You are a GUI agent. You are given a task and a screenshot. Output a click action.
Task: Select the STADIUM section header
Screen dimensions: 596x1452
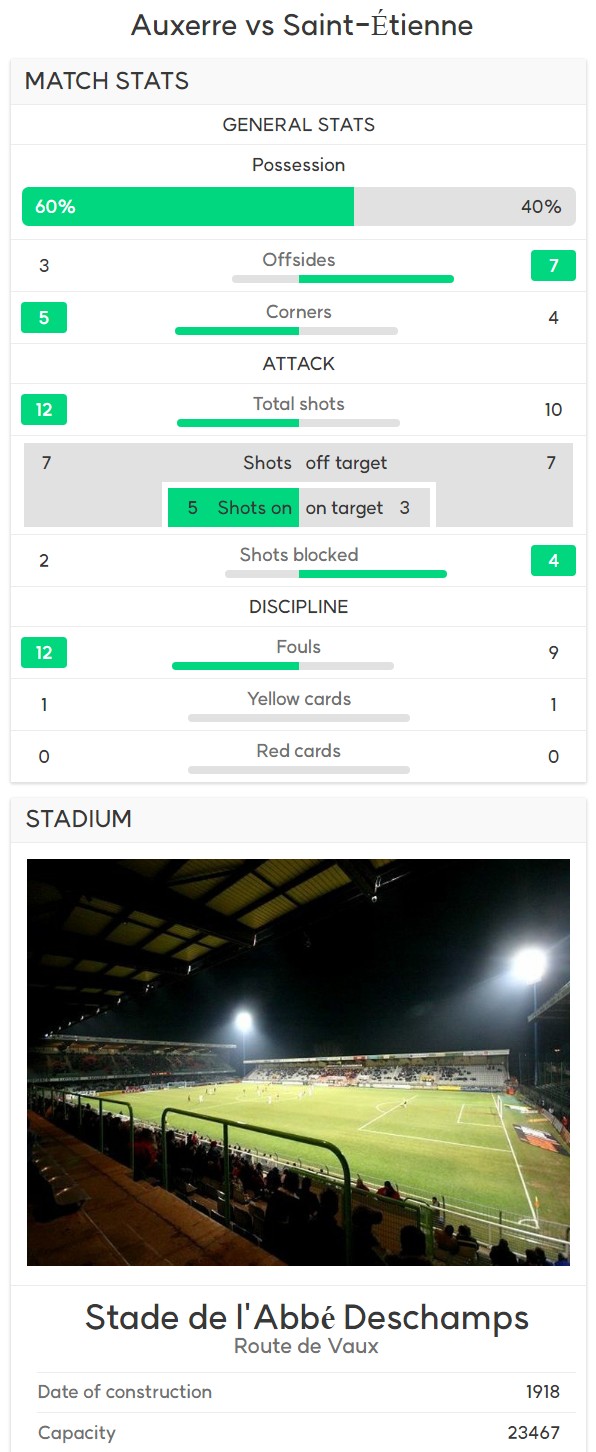[x=298, y=819]
